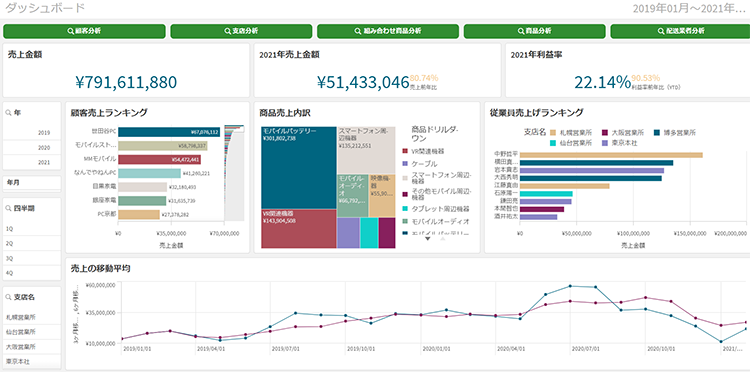Screen dimensions: 750x372
Task: Click the ¥51,433,046 2021 sales KPI
Action: [x=363, y=82]
